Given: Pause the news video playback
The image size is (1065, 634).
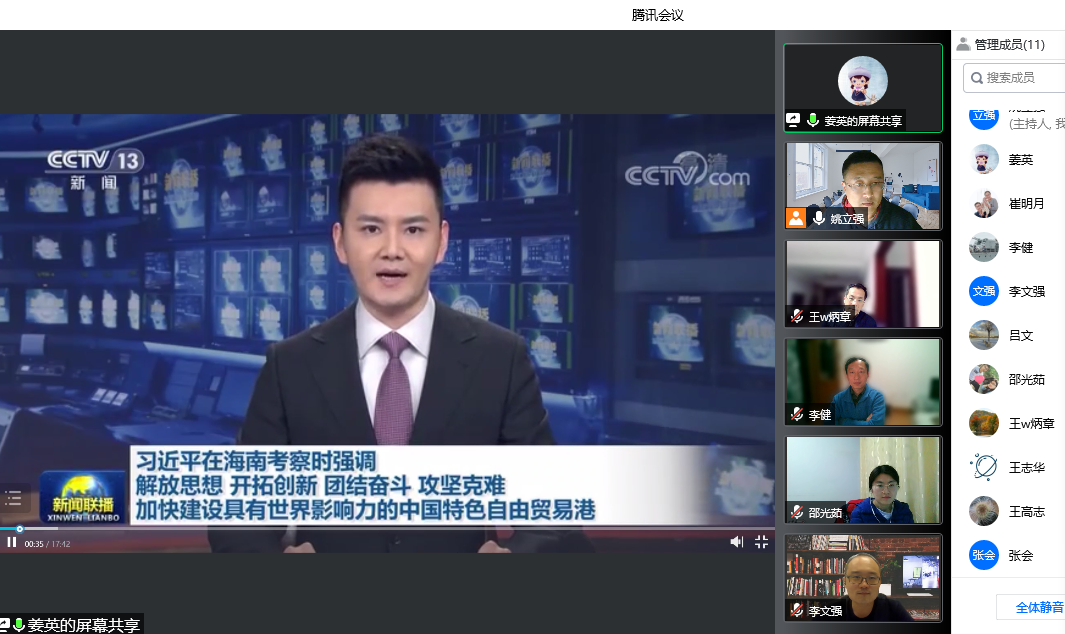Looking at the screenshot, I should tap(12, 542).
